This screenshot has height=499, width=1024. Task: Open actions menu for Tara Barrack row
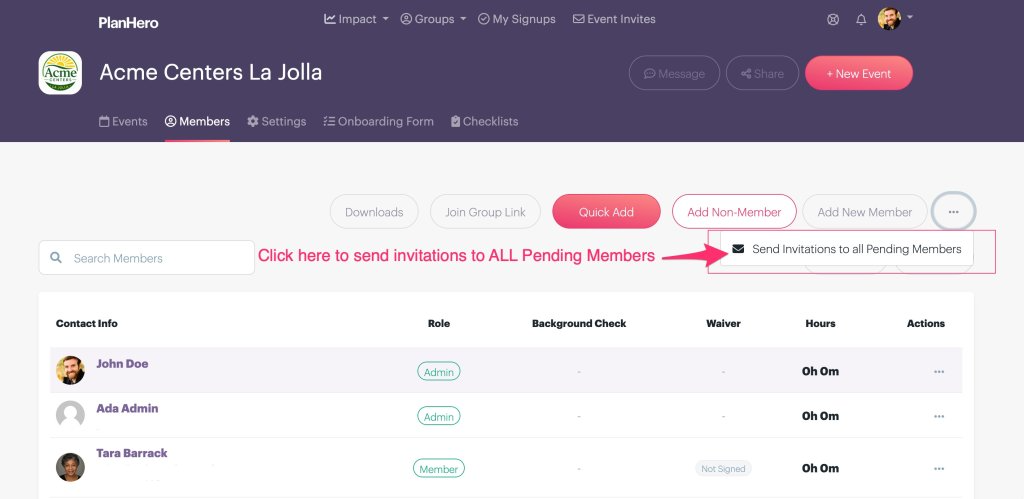click(x=938, y=468)
